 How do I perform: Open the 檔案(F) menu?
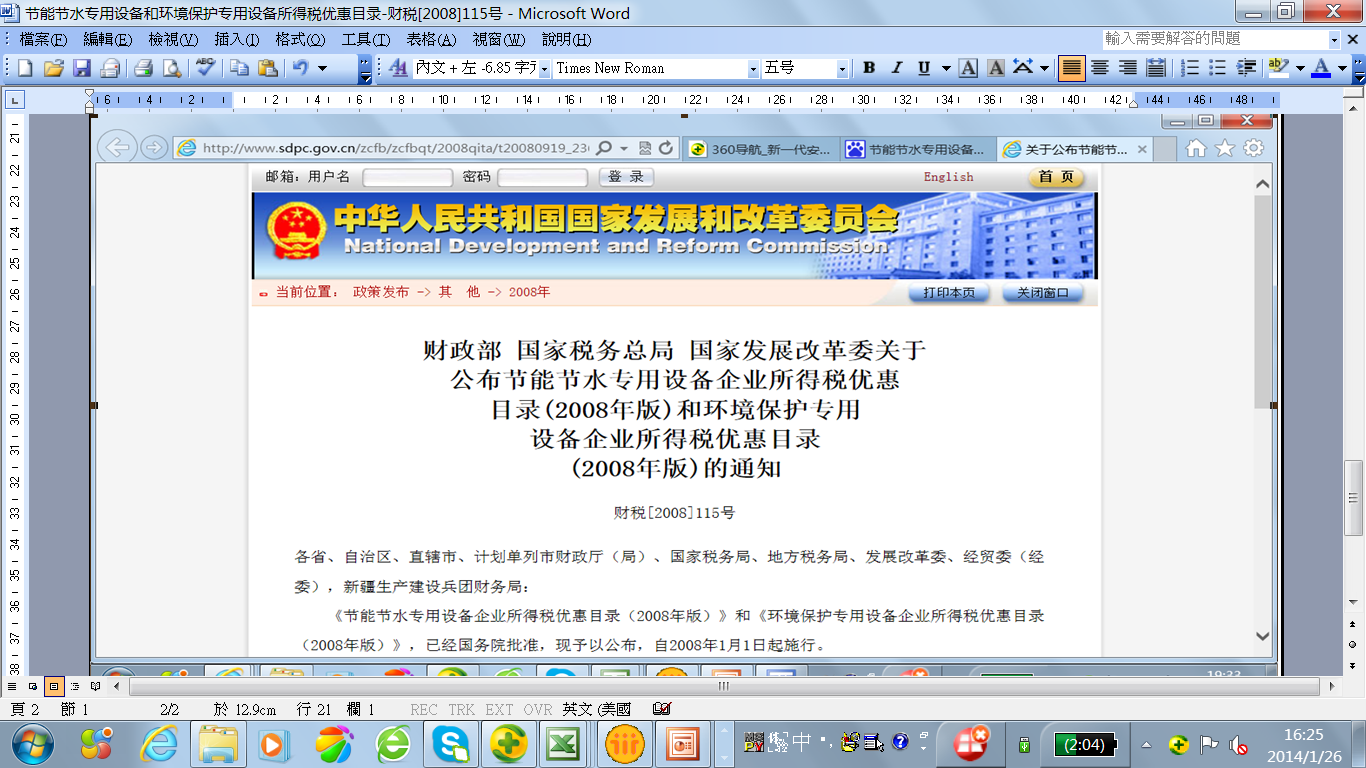[x=43, y=40]
